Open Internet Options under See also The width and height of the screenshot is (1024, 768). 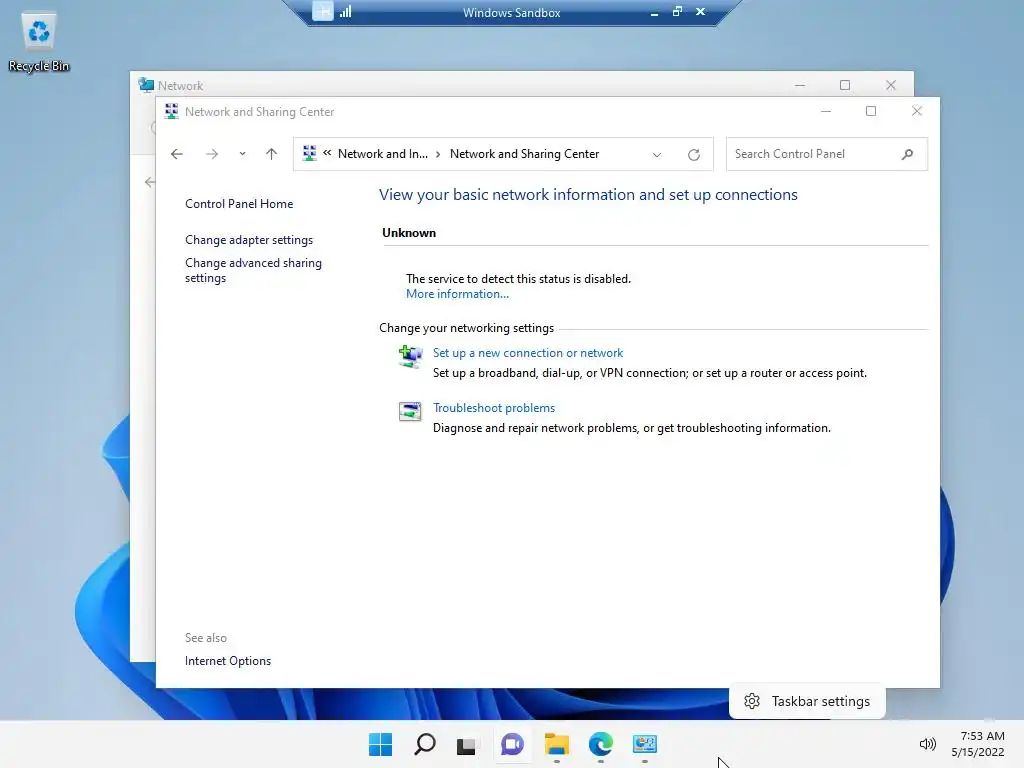228,661
